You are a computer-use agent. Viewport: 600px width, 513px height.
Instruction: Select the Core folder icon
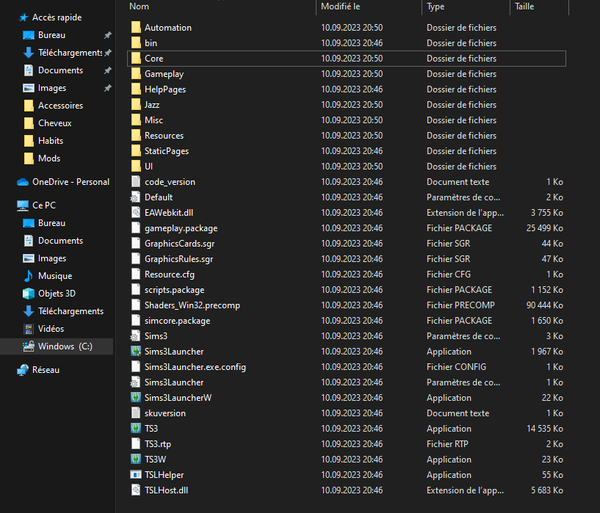point(136,59)
